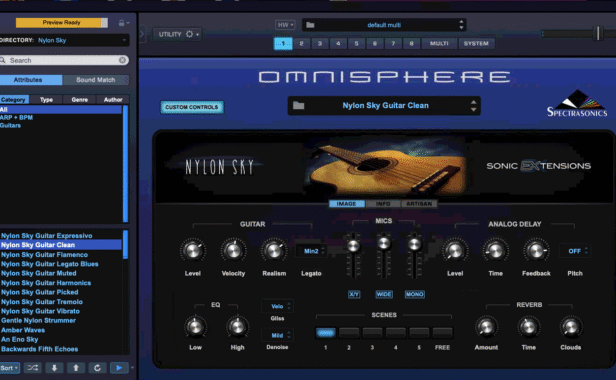Click the Author column header

point(113,99)
